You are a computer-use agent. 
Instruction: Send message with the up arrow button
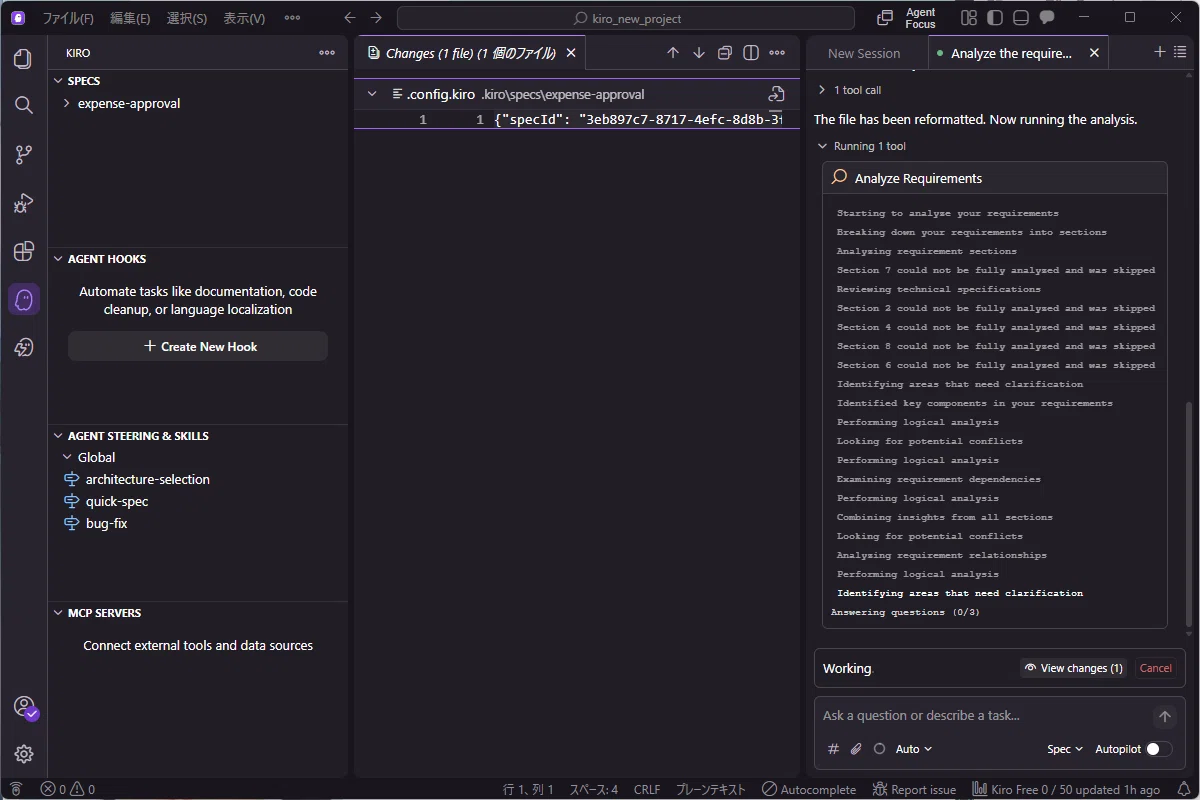coord(1164,717)
